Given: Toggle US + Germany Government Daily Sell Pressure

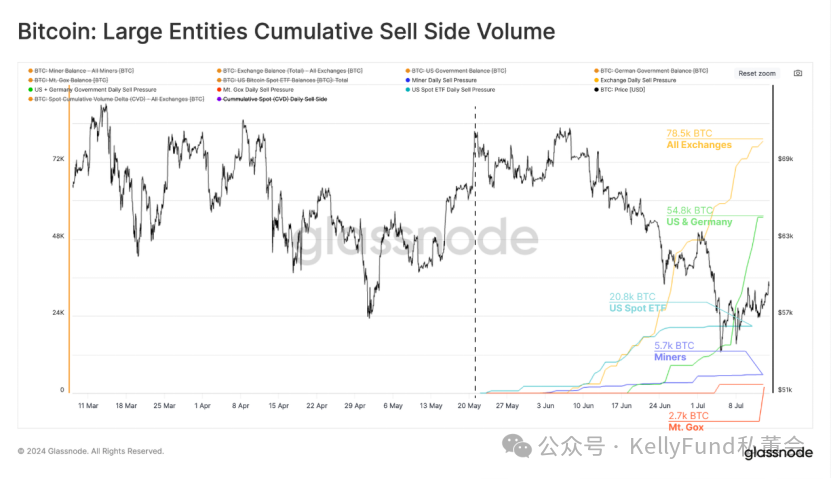Looking at the screenshot, I should (92, 90).
